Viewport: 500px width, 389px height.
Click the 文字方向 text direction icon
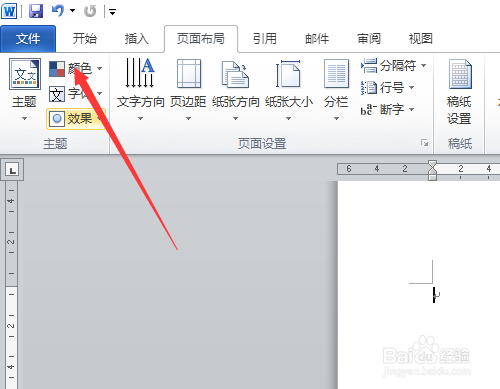[x=140, y=73]
